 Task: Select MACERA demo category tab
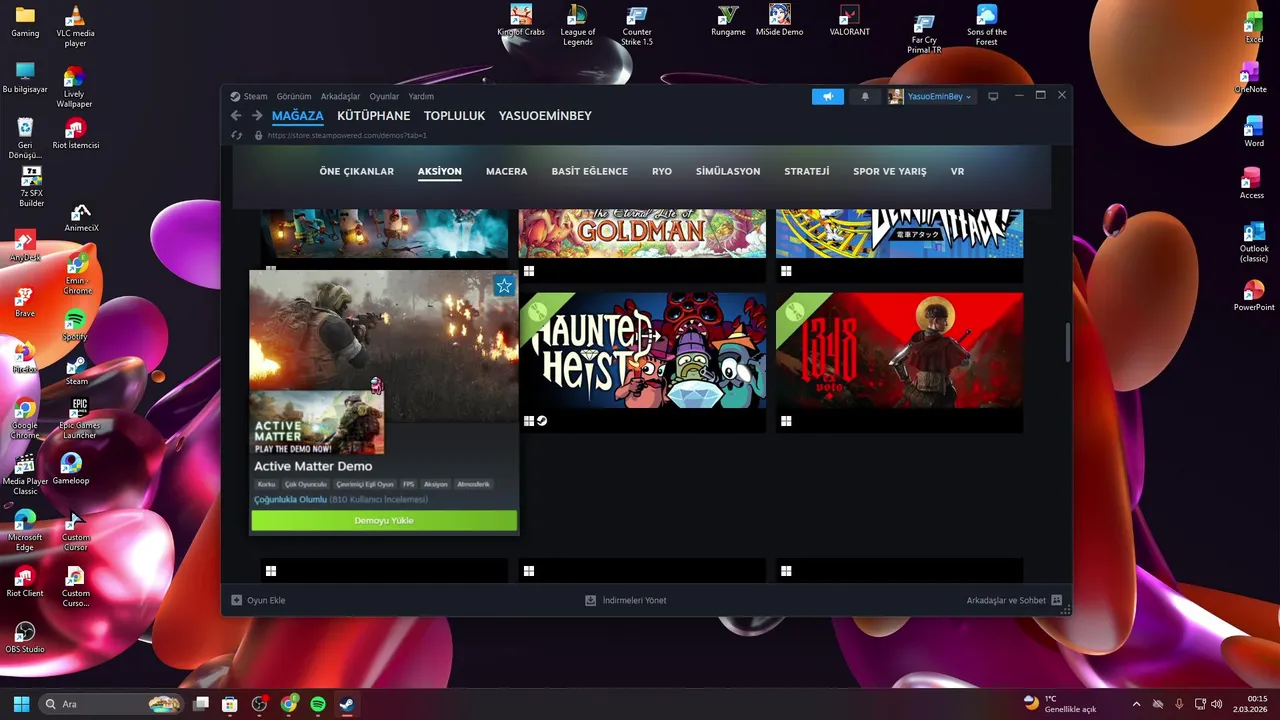tap(506, 171)
